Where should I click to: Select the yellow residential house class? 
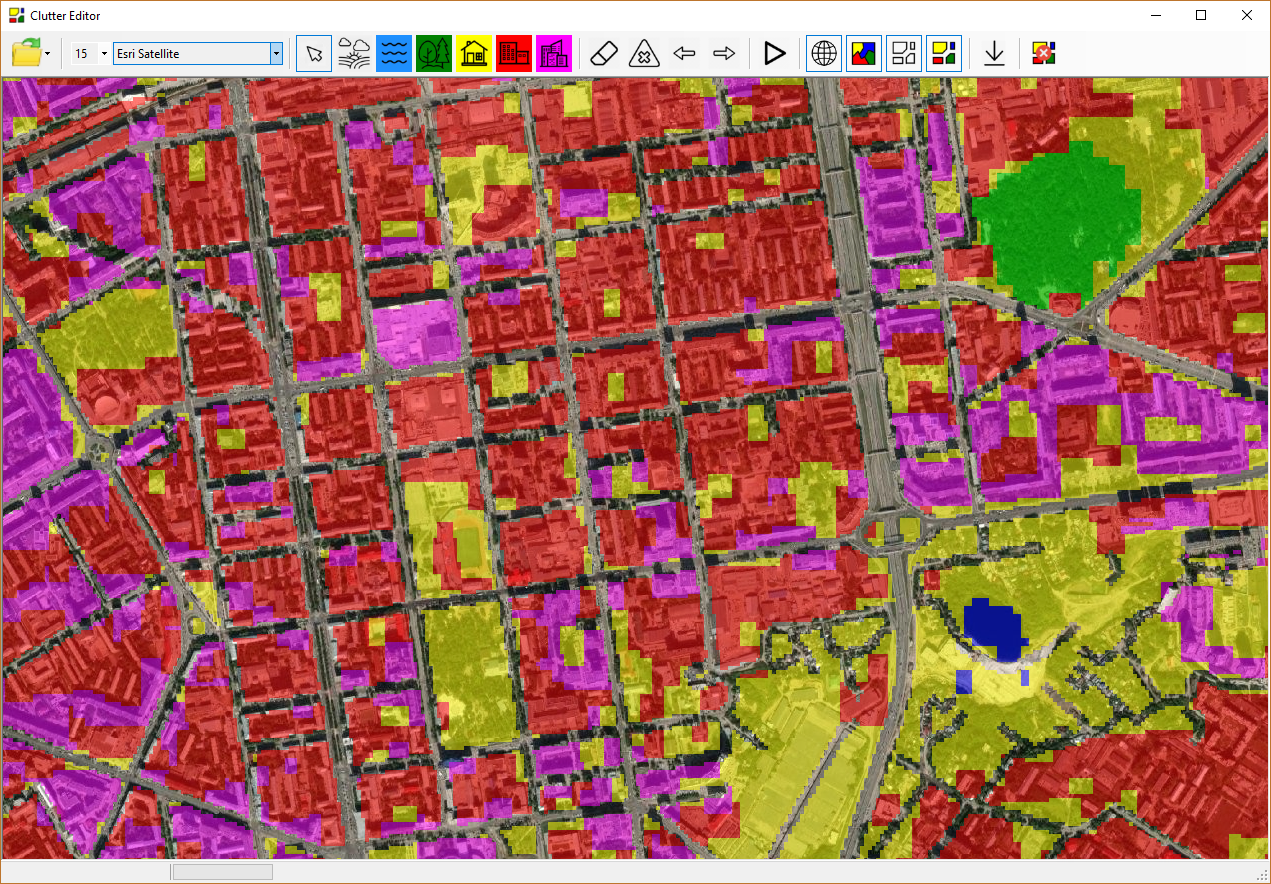click(474, 54)
